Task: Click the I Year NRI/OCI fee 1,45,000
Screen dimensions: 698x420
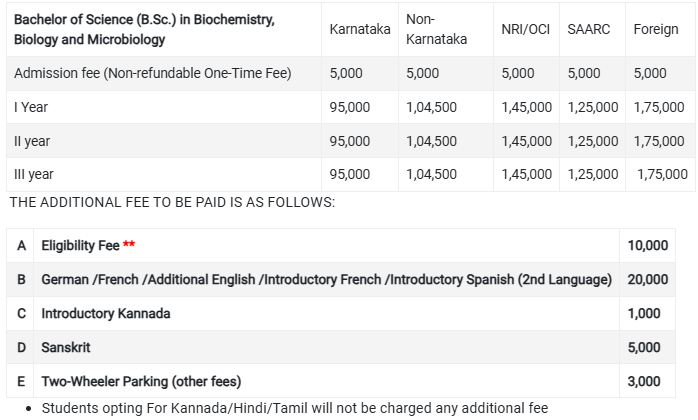Action: 527,107
